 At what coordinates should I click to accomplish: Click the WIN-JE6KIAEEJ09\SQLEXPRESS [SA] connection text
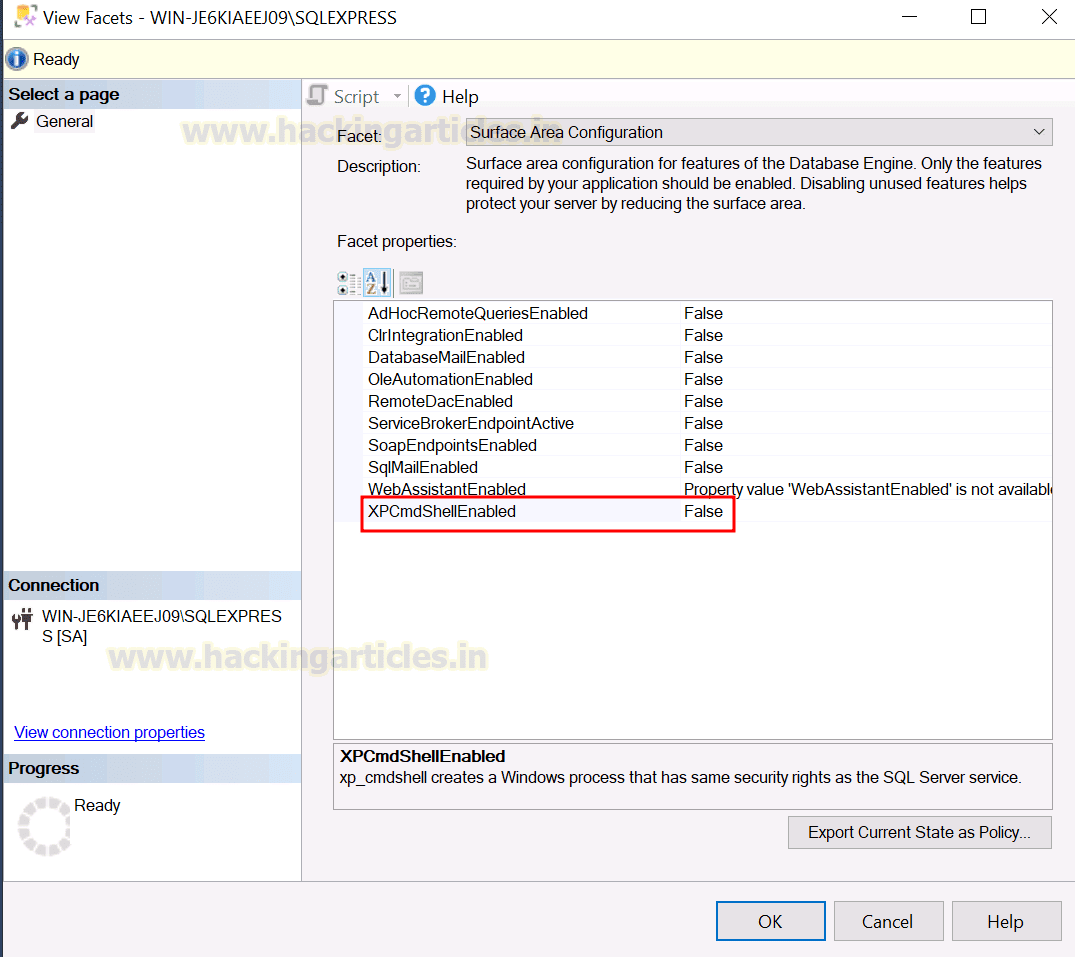[x=162, y=627]
